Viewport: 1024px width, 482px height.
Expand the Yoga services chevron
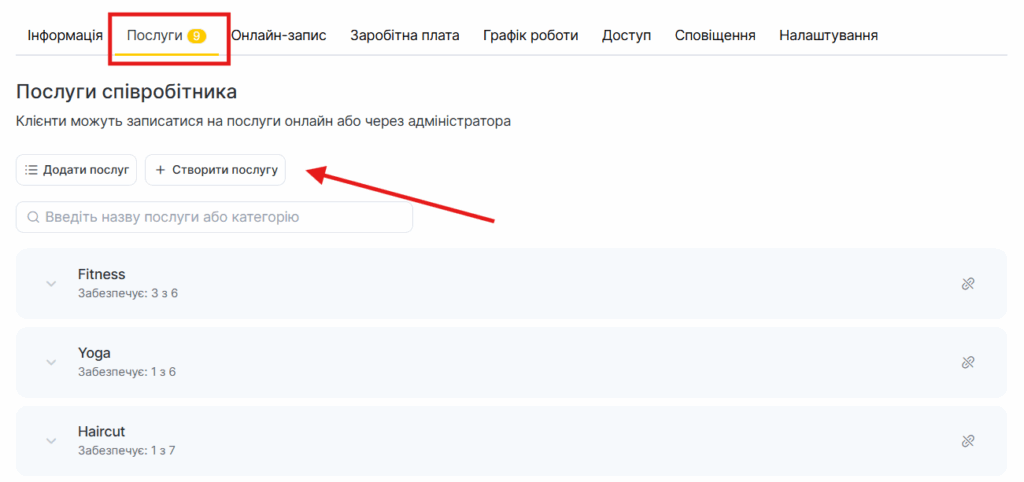click(51, 362)
